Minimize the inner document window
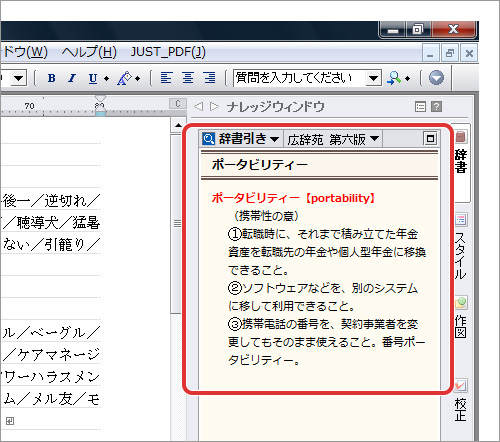Screen dimensions: 500x442 430,53
